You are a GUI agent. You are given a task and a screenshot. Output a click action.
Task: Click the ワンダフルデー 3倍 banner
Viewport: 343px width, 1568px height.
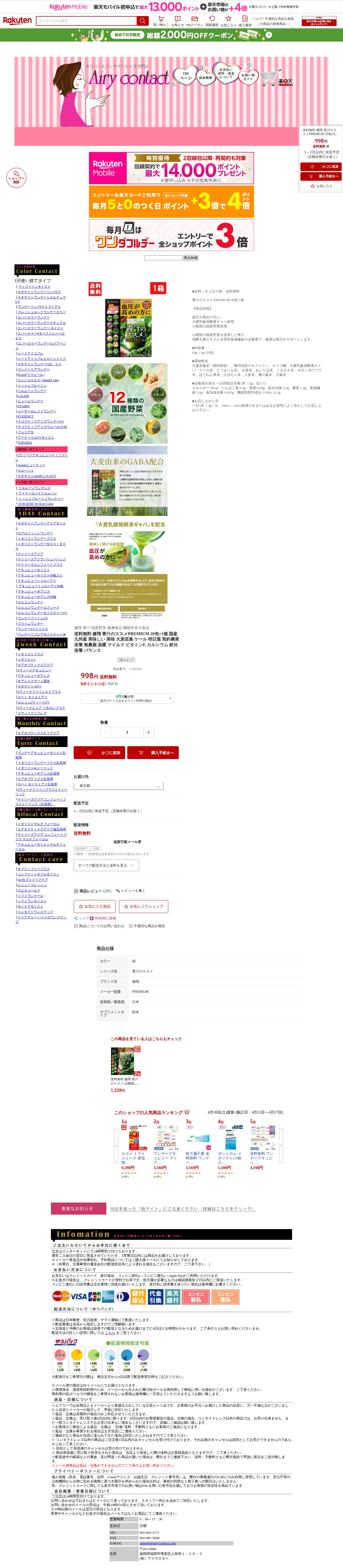[x=171, y=235]
